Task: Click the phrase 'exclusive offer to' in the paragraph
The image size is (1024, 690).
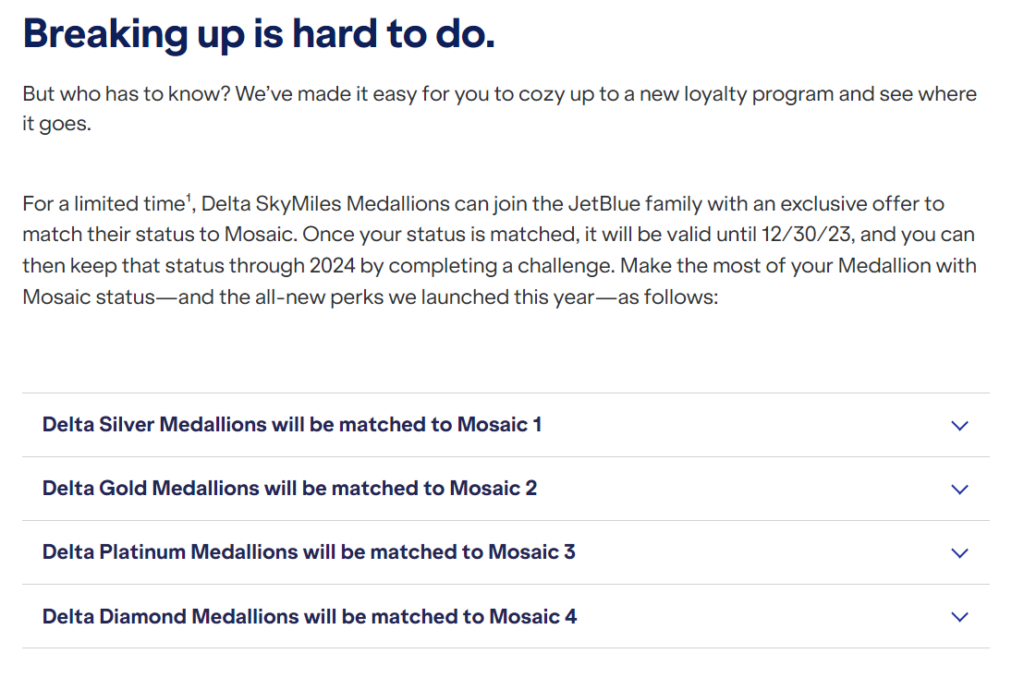Action: (862, 204)
